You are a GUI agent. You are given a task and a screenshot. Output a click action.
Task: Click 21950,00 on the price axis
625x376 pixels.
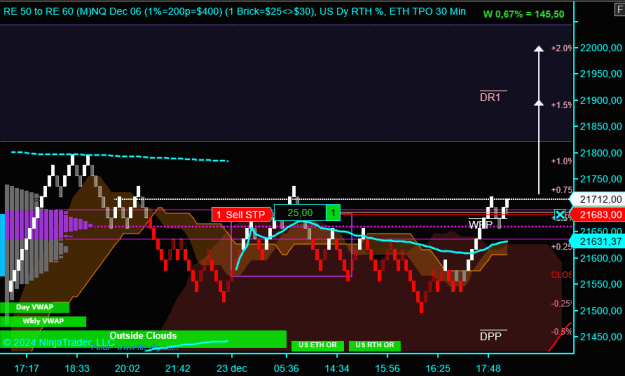coord(601,74)
